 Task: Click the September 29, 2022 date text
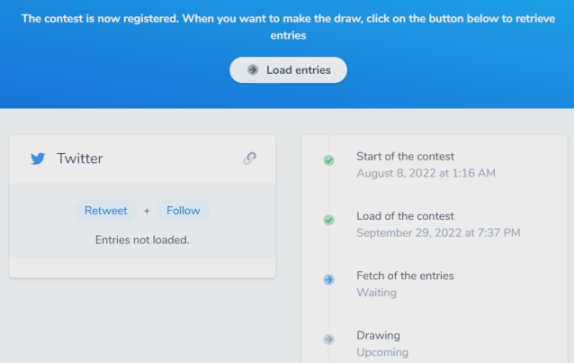tap(438, 233)
